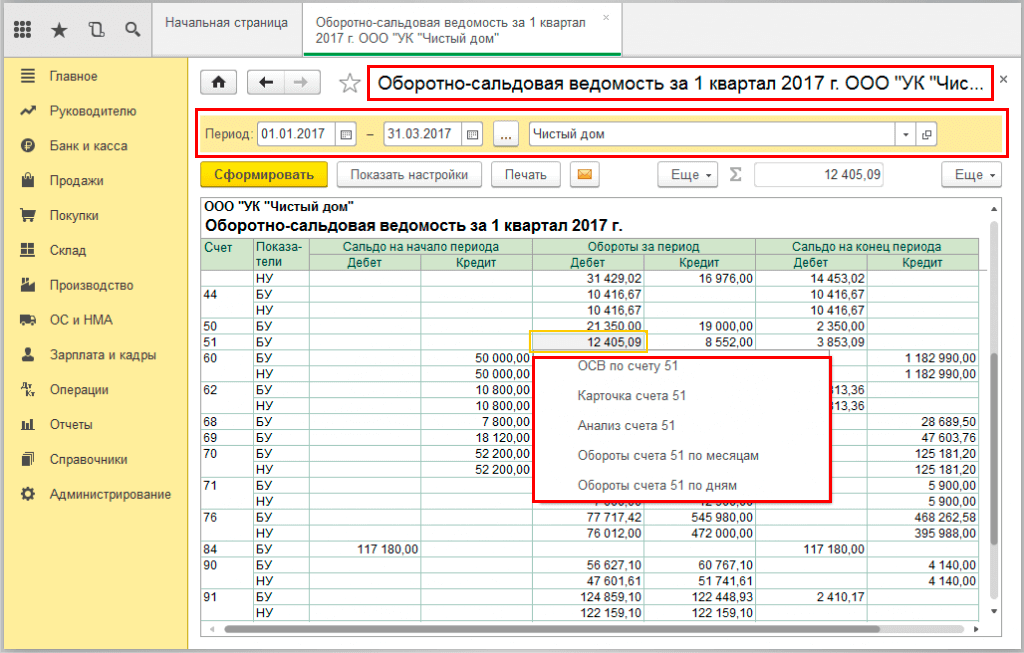This screenshot has width=1024, height=653.
Task: Open Операции section
Action: click(x=79, y=390)
